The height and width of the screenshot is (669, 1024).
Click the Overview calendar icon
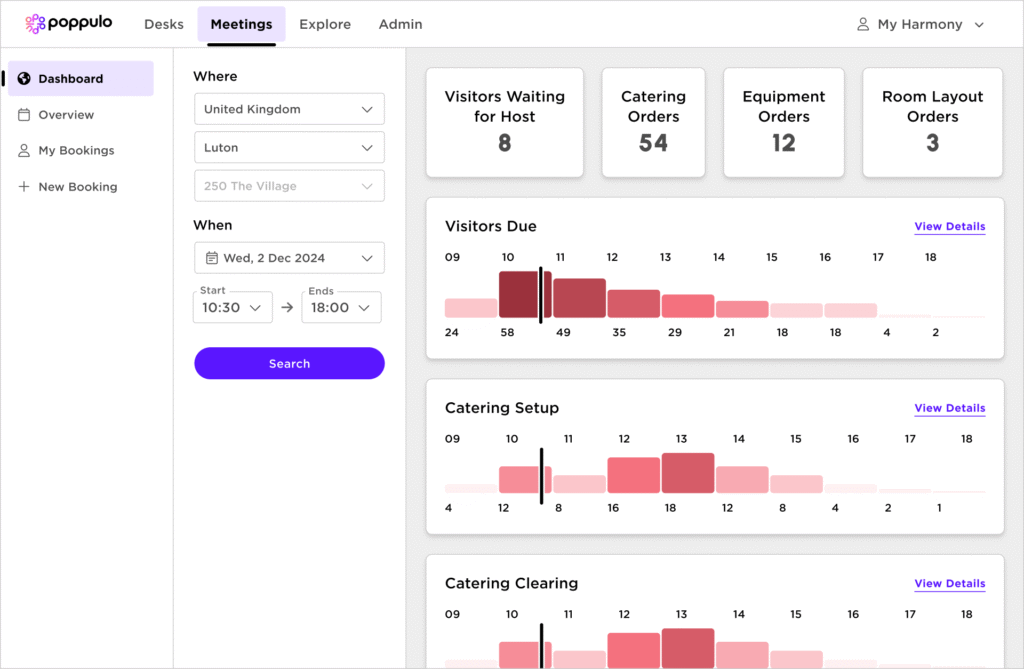click(24, 115)
